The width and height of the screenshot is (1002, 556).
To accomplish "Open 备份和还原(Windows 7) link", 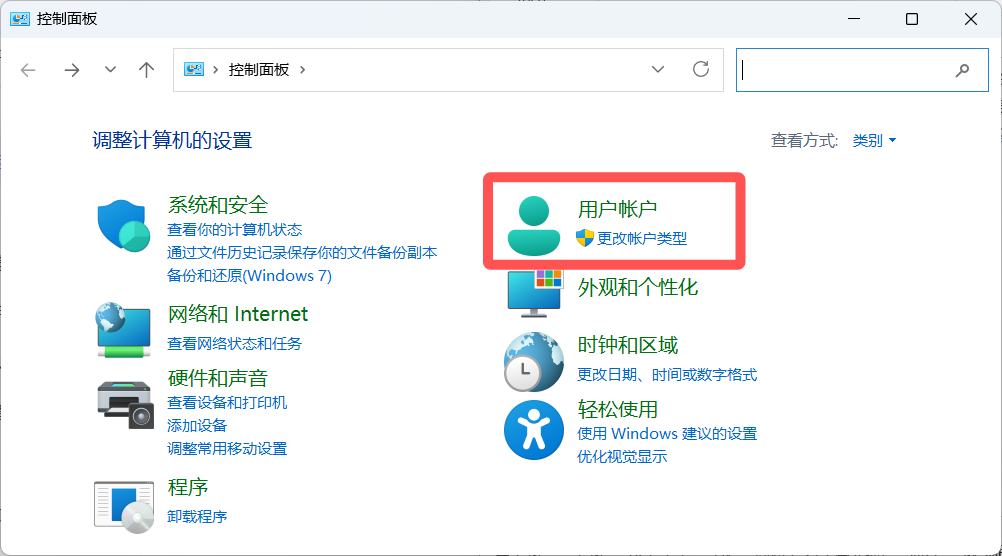I will 249,276.
